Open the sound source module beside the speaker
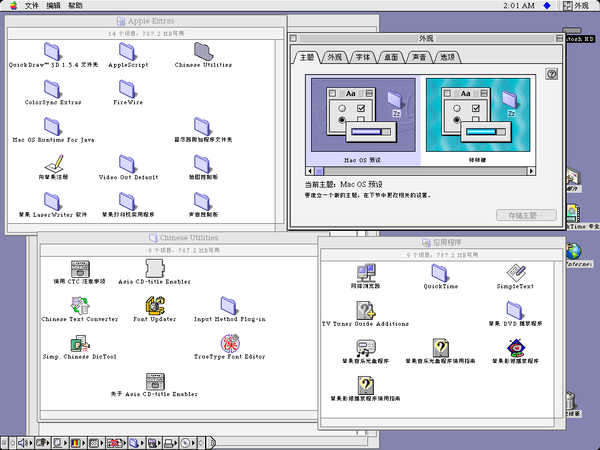600x450 pixels. 43,443
